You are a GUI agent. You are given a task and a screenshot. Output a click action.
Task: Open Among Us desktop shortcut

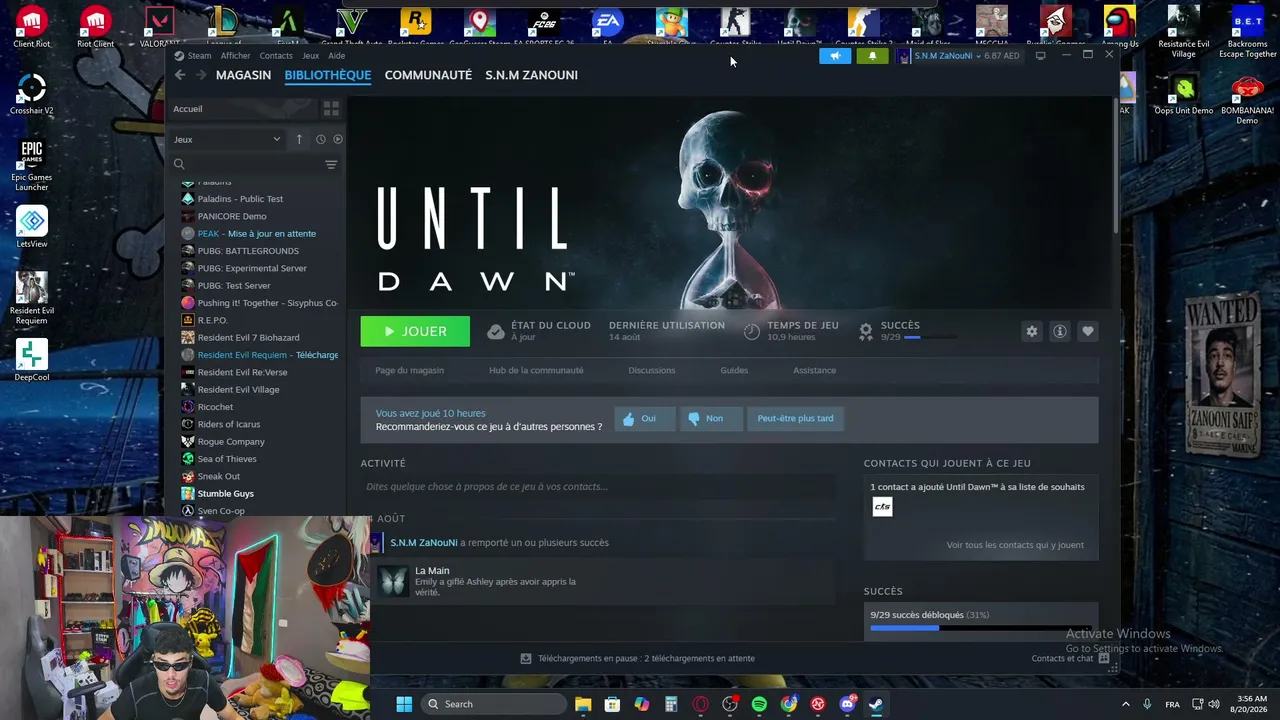tap(1120, 27)
